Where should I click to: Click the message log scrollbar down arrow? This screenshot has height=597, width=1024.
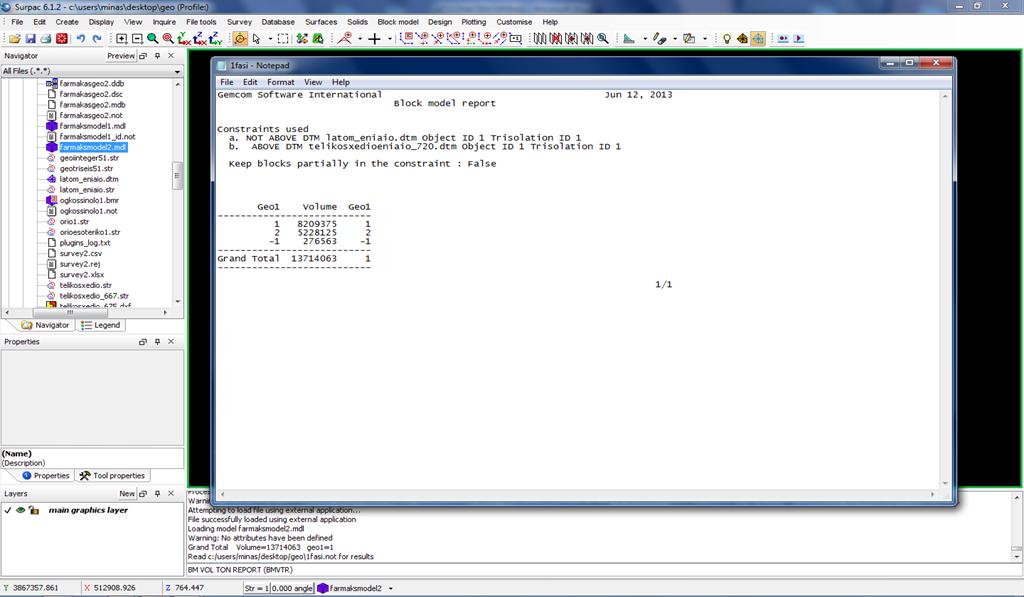tap(1017, 557)
